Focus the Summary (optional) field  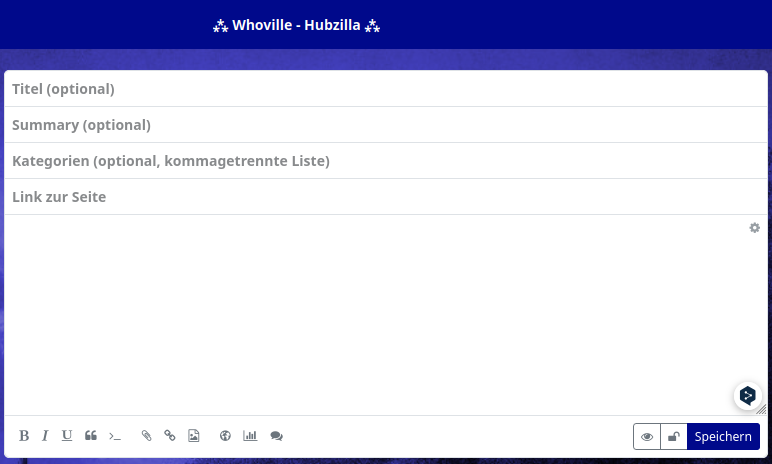[x=385, y=125]
